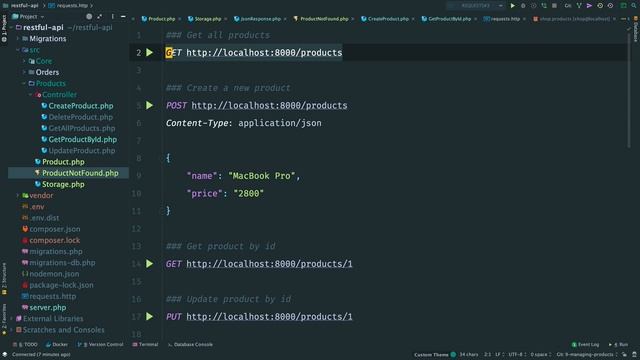The height and width of the screenshot is (360, 640).
Task: Expand the Core folder
Action: (x=24, y=61)
